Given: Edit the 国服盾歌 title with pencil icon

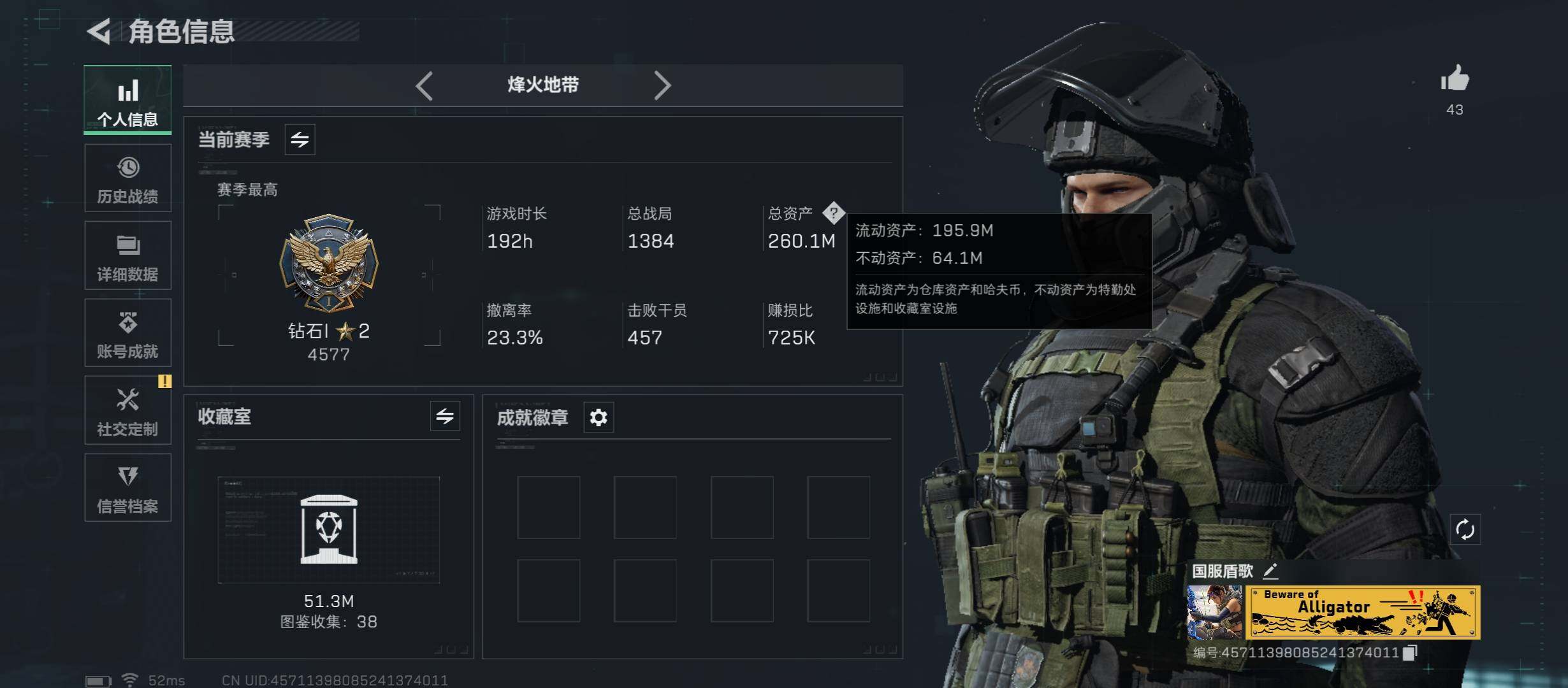Looking at the screenshot, I should (1270, 571).
